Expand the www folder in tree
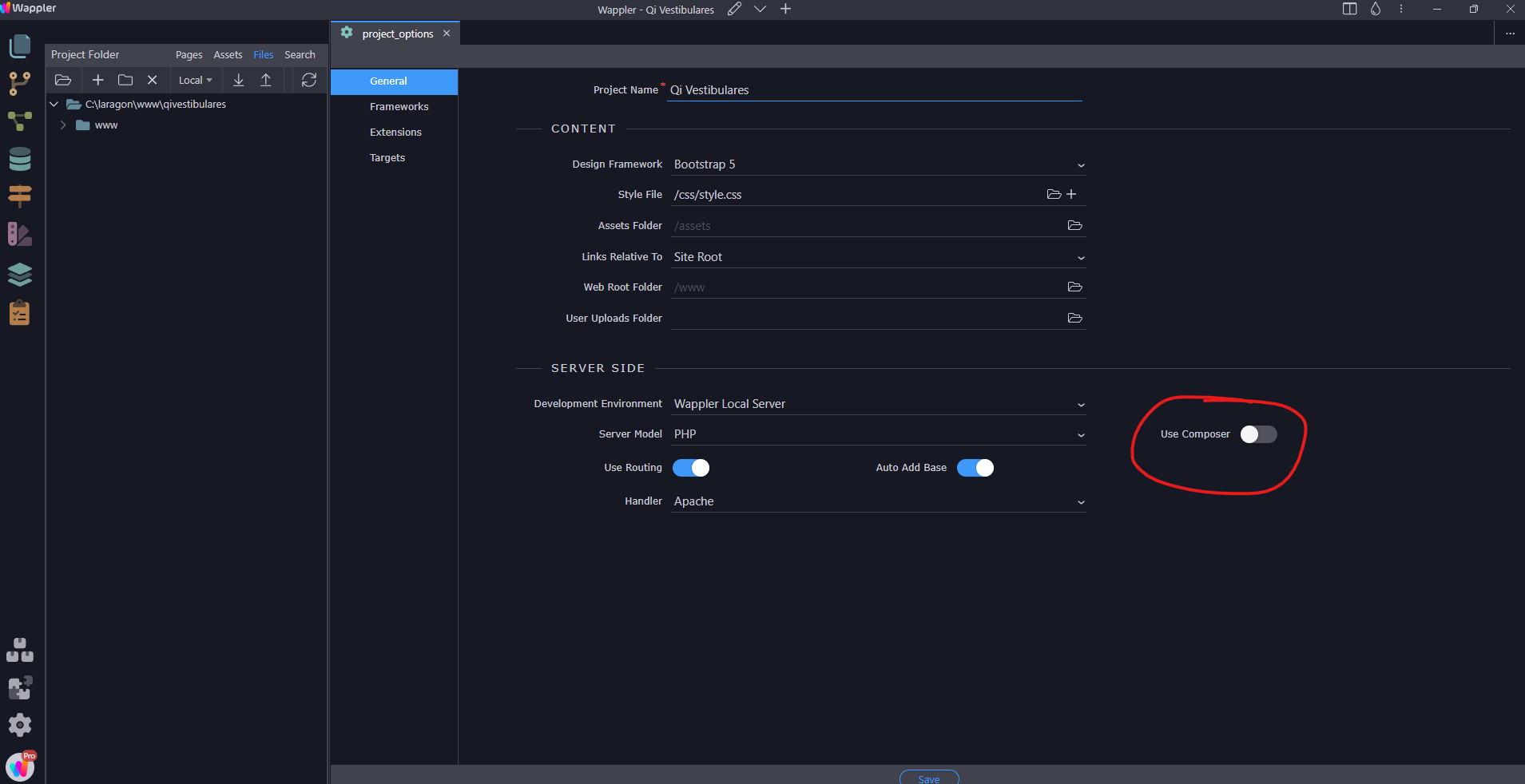This screenshot has width=1525, height=784. click(x=63, y=125)
